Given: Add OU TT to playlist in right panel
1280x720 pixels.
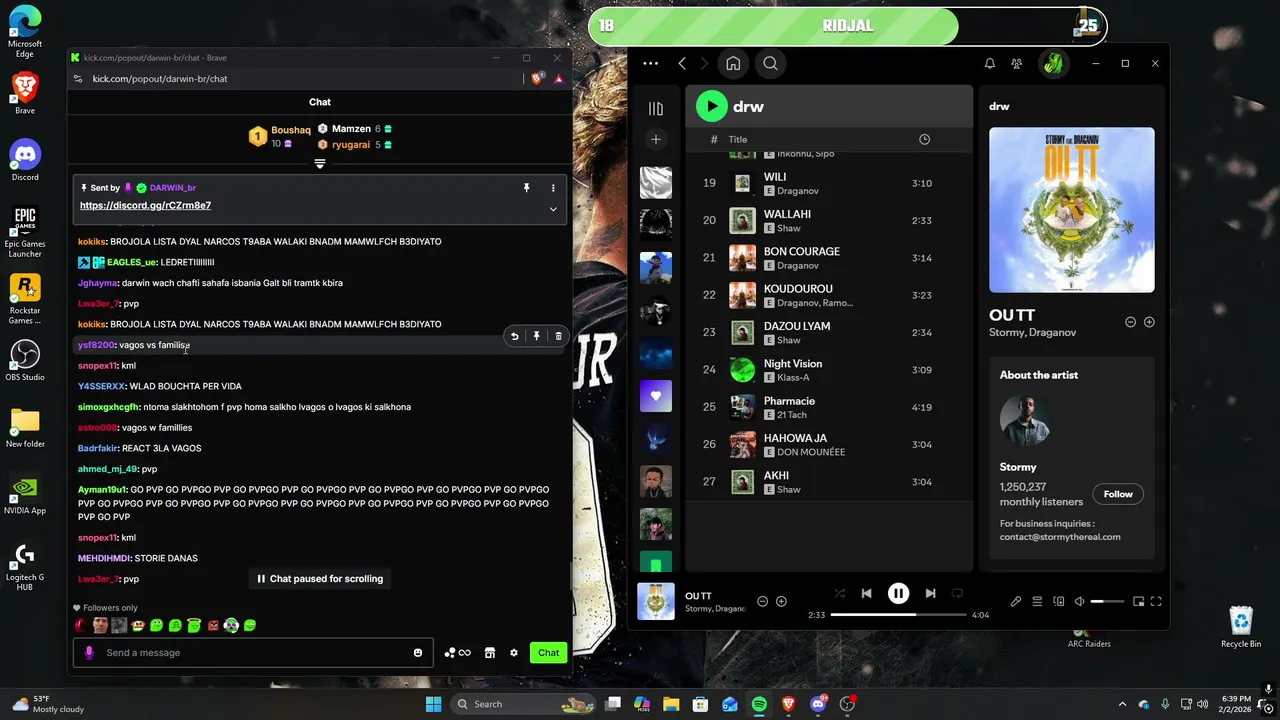Looking at the screenshot, I should pos(1149,322).
